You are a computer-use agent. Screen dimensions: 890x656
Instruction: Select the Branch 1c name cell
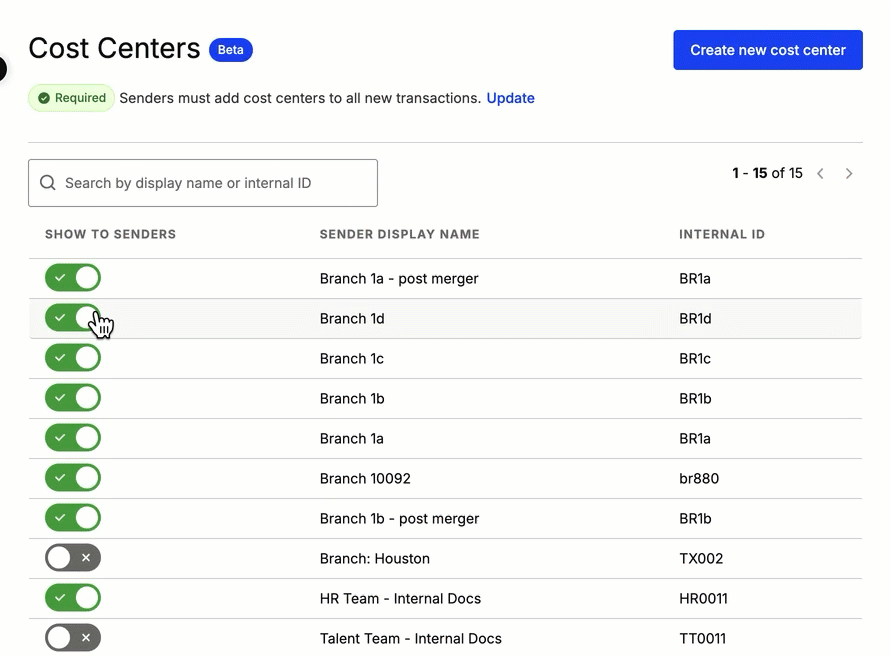point(352,359)
